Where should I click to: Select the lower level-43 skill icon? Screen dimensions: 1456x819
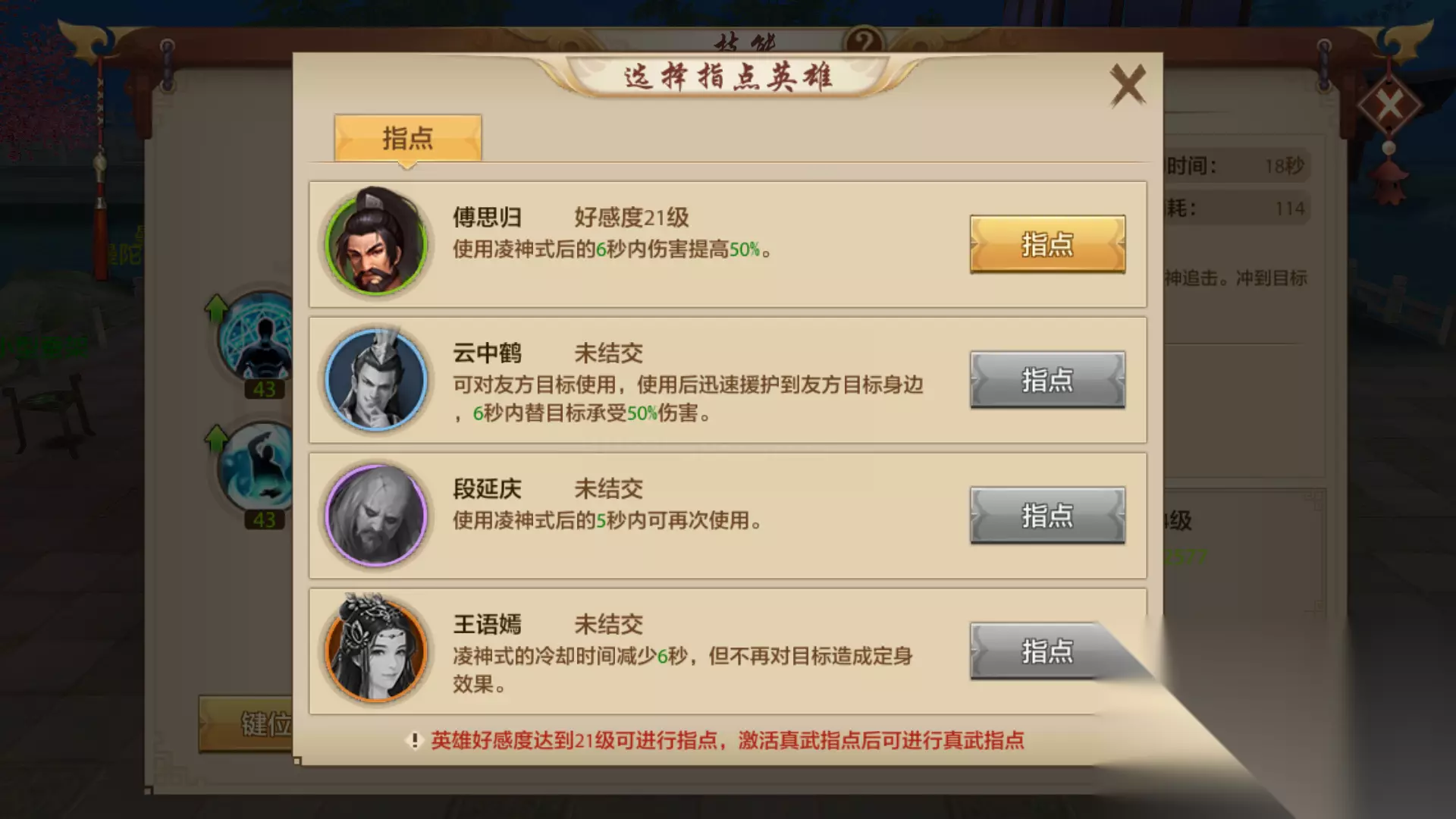point(258,467)
